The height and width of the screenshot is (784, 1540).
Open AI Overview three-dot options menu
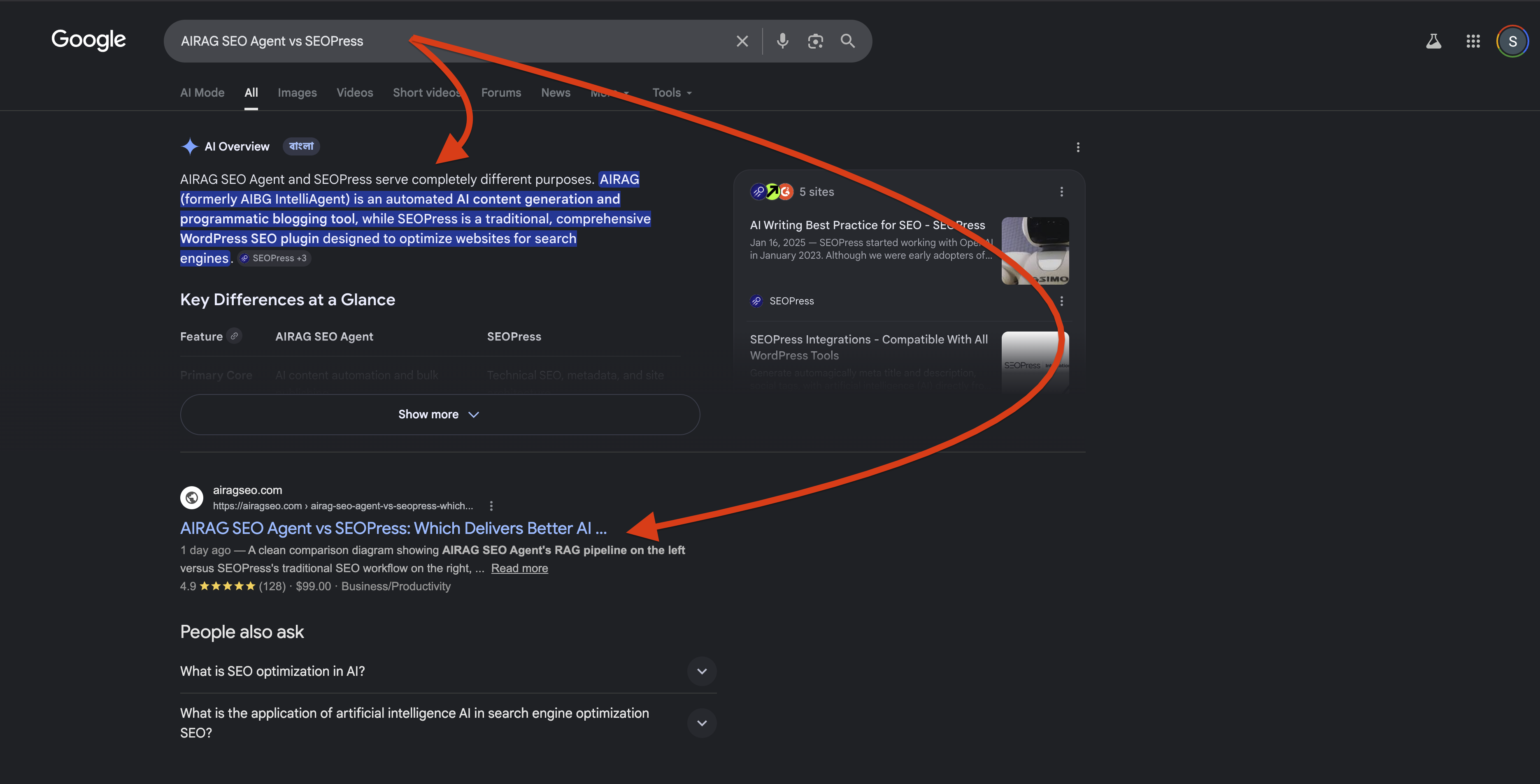(1078, 147)
